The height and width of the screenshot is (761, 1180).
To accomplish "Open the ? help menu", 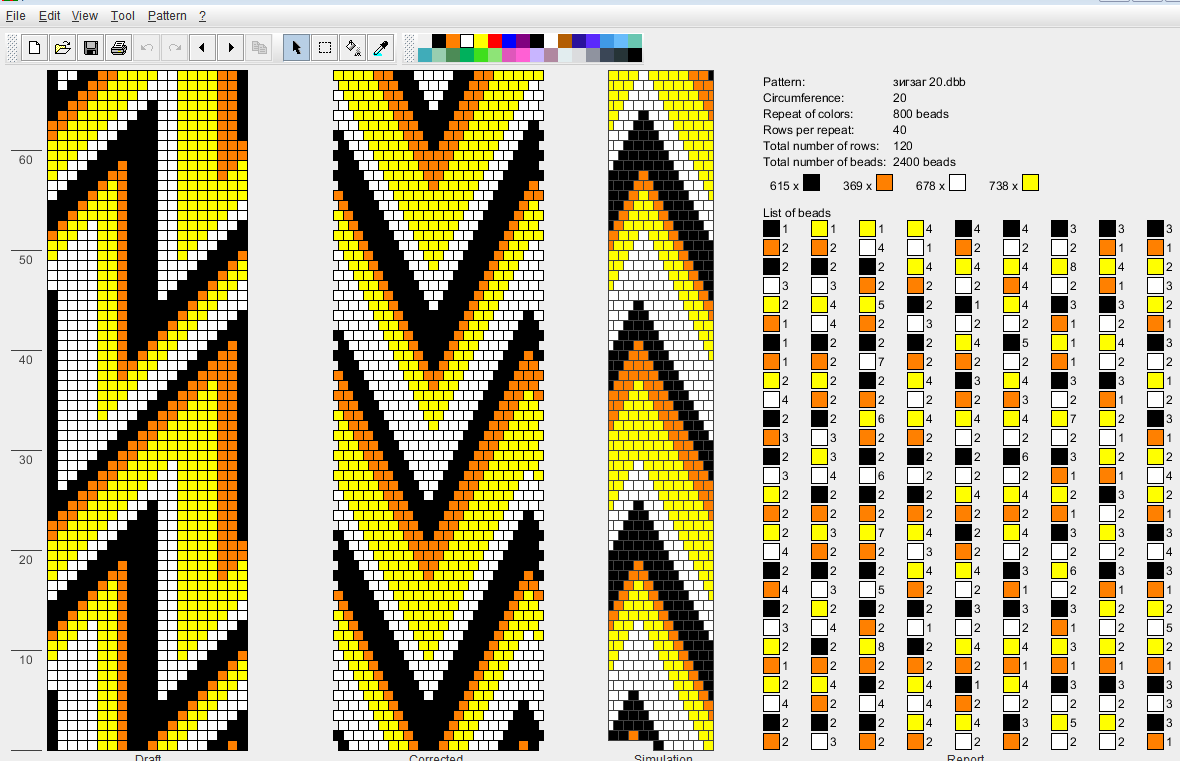I will [202, 16].
